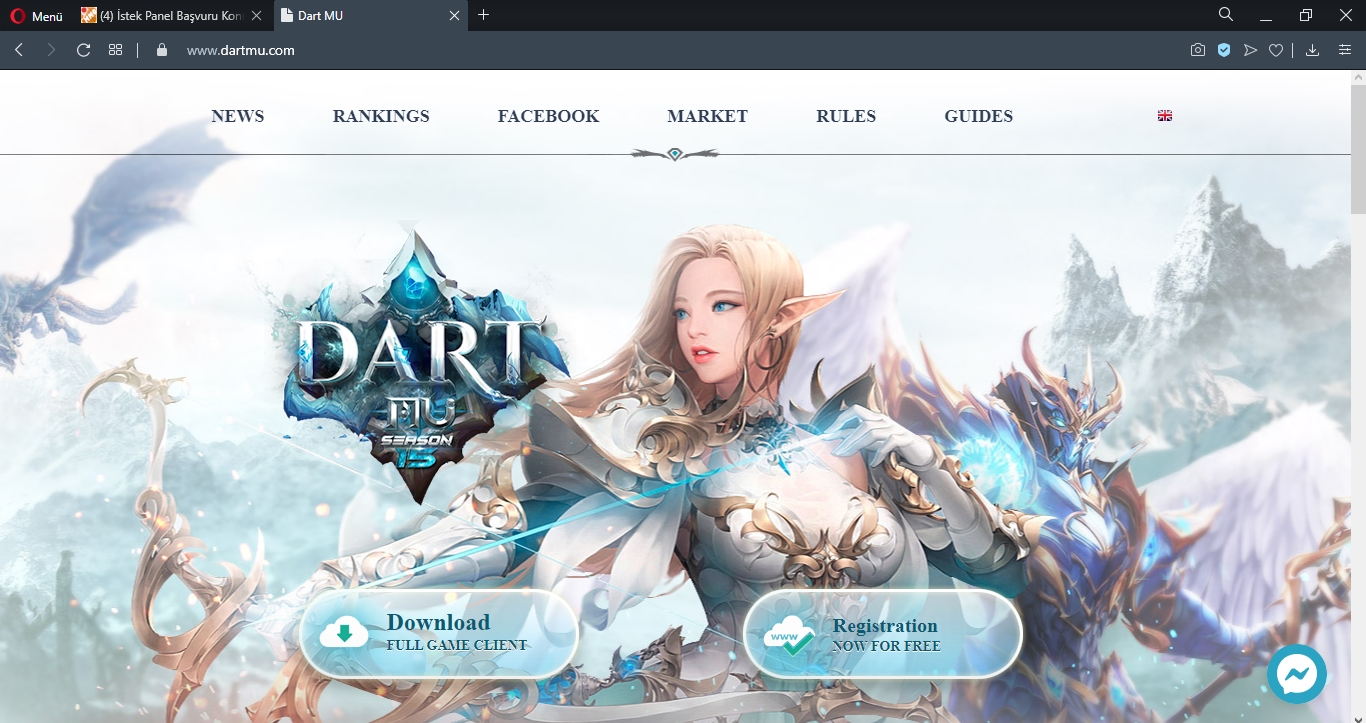Open the GUIDES page

coord(979,116)
